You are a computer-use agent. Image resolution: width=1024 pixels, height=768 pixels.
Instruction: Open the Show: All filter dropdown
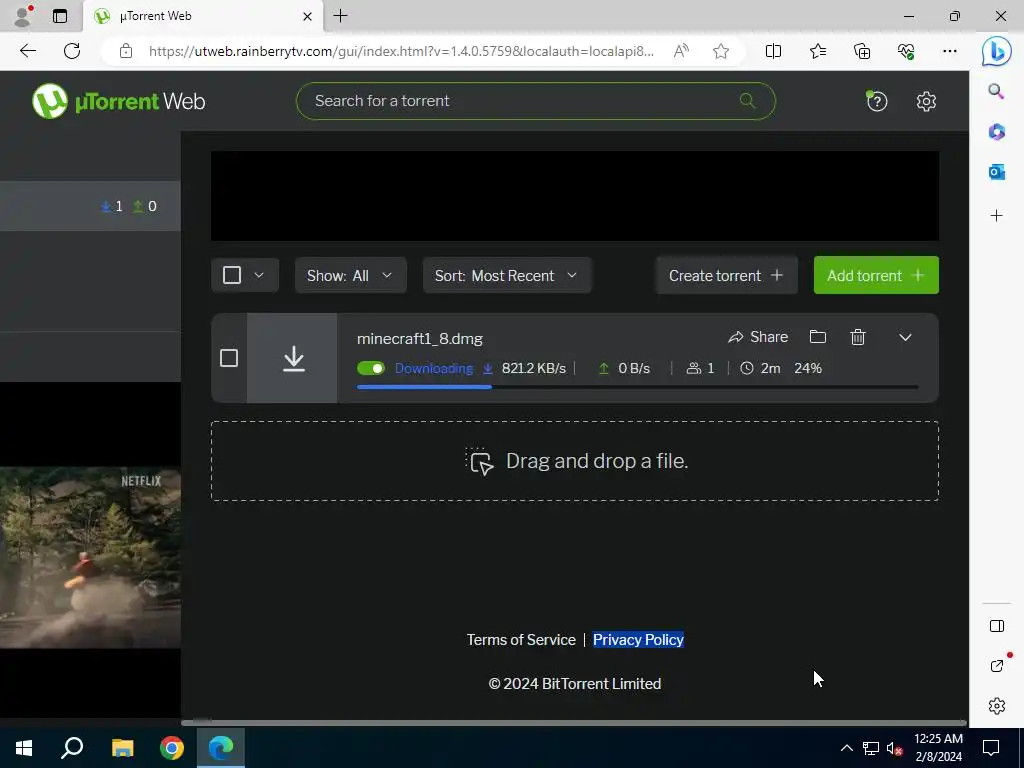[351, 275]
